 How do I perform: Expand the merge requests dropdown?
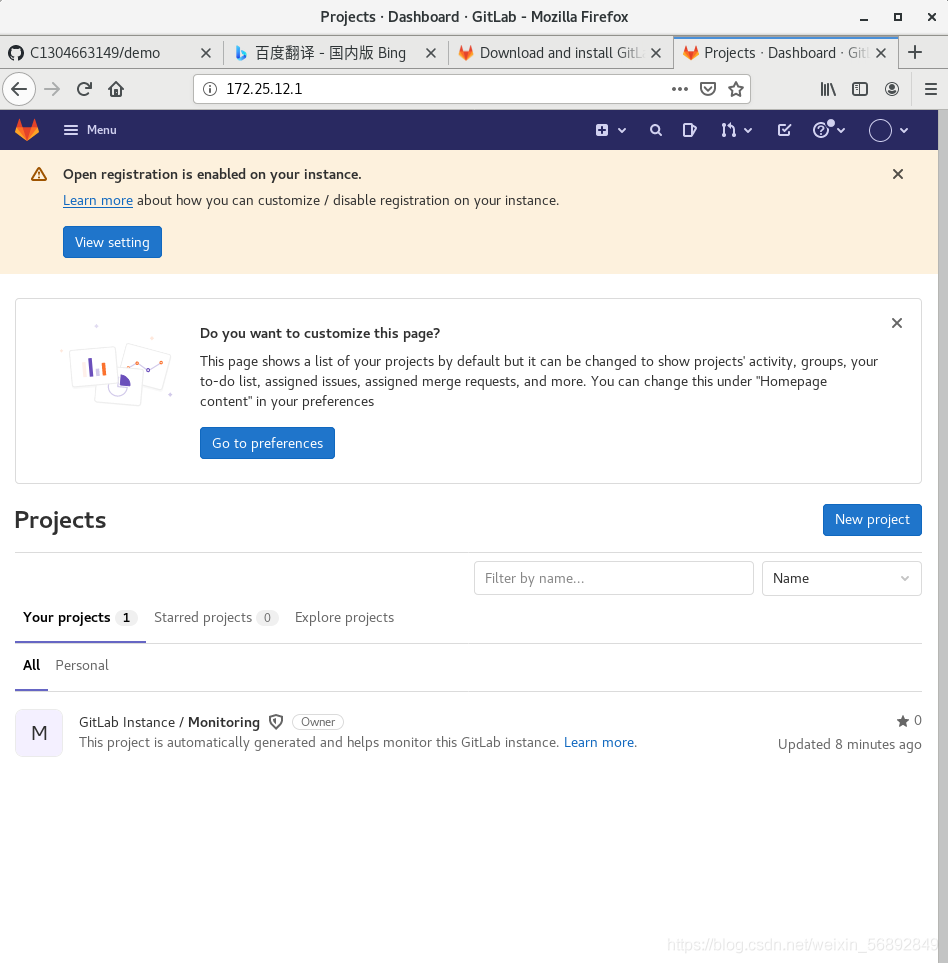coord(736,130)
